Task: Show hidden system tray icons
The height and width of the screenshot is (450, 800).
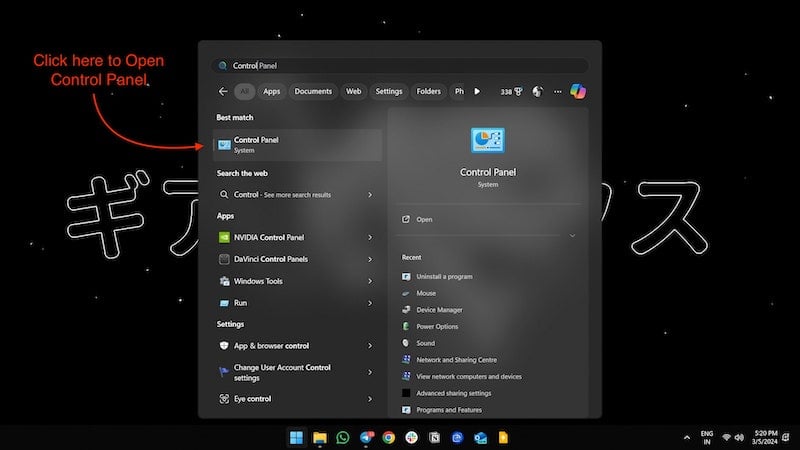Action: pos(687,438)
